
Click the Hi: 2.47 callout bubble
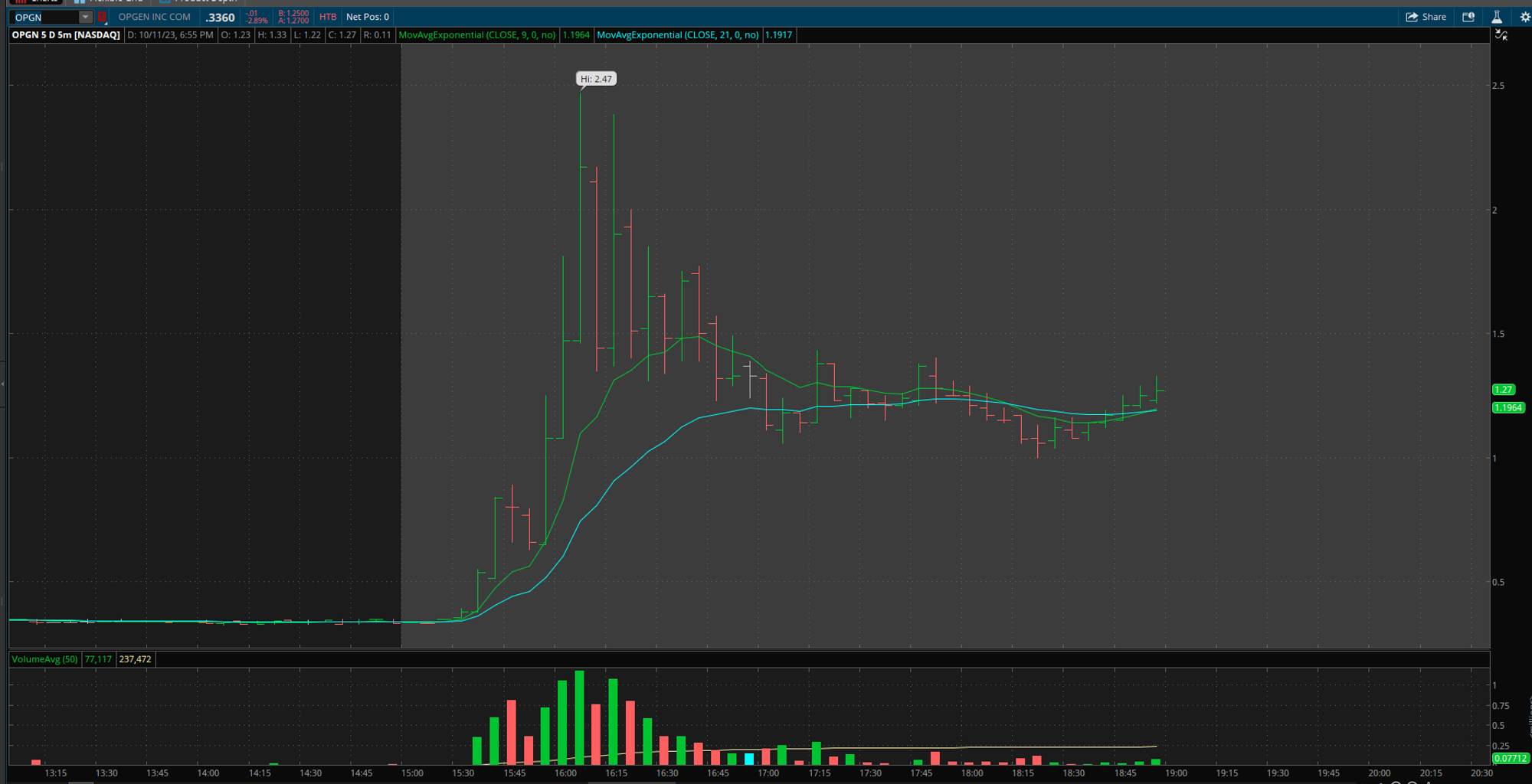point(597,78)
